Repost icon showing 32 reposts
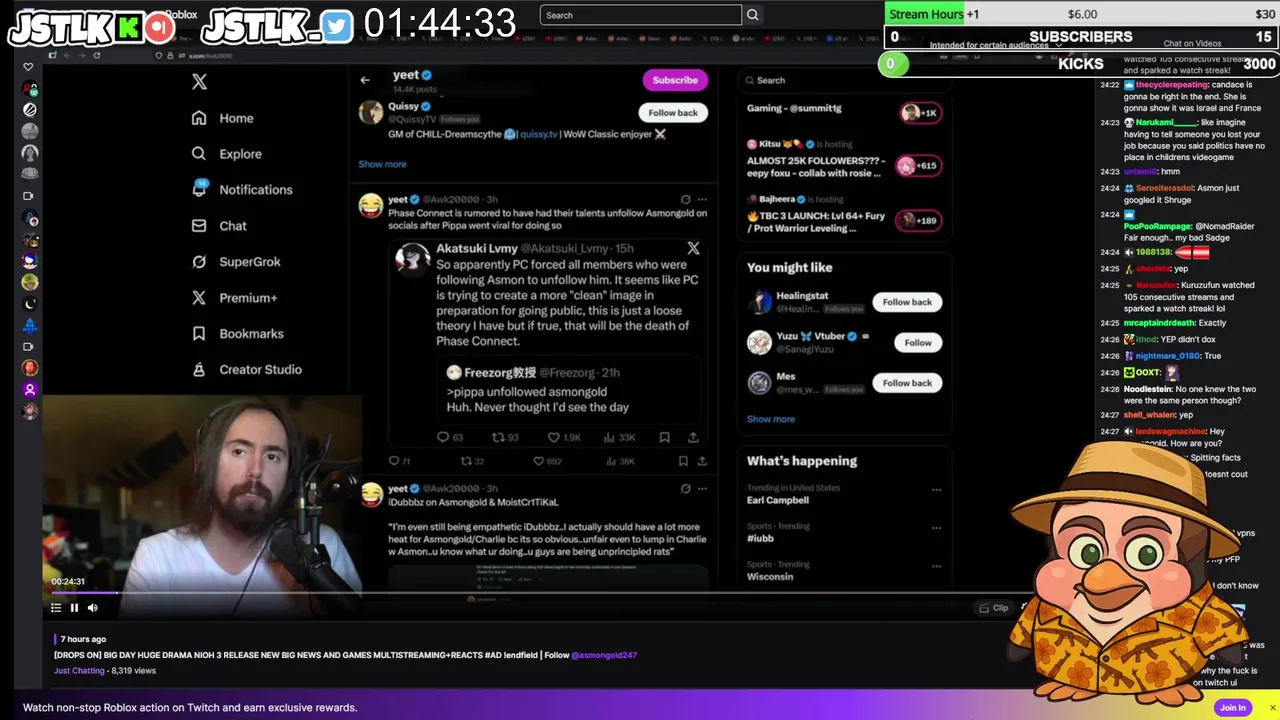 465,461
